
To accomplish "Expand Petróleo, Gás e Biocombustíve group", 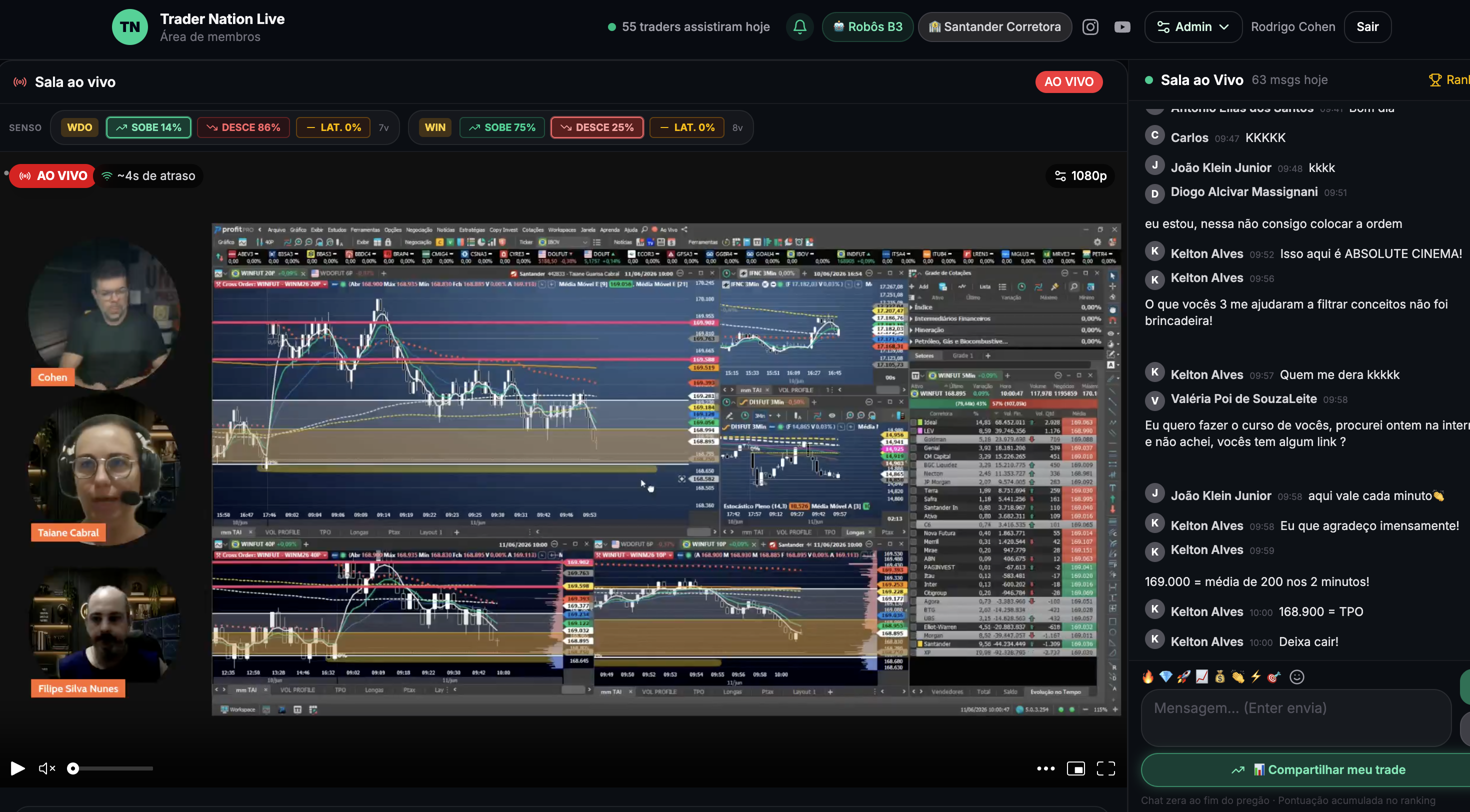I will [x=911, y=341].
